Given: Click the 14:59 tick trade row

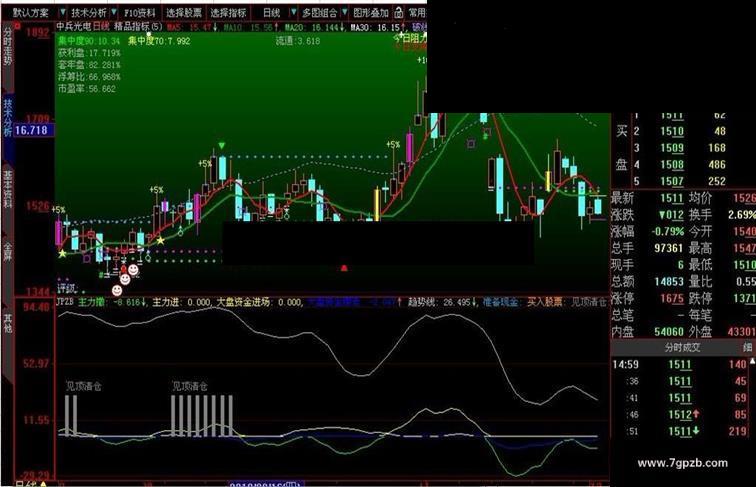Looking at the screenshot, I should coord(680,365).
